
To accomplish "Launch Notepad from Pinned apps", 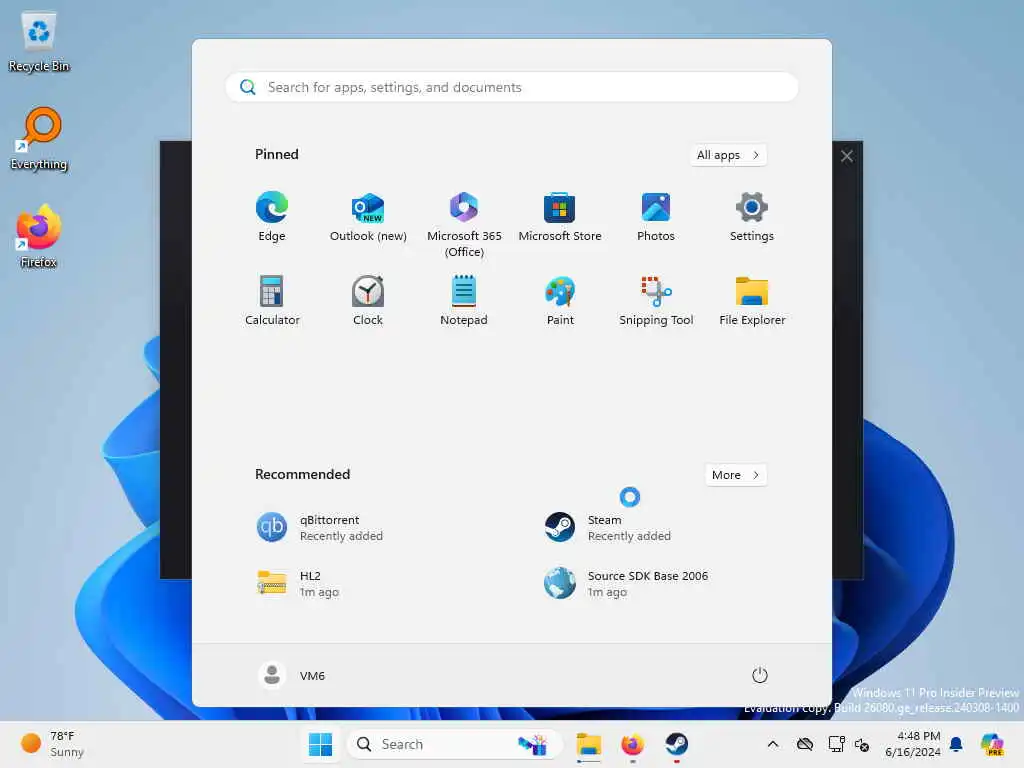I will pyautogui.click(x=464, y=300).
